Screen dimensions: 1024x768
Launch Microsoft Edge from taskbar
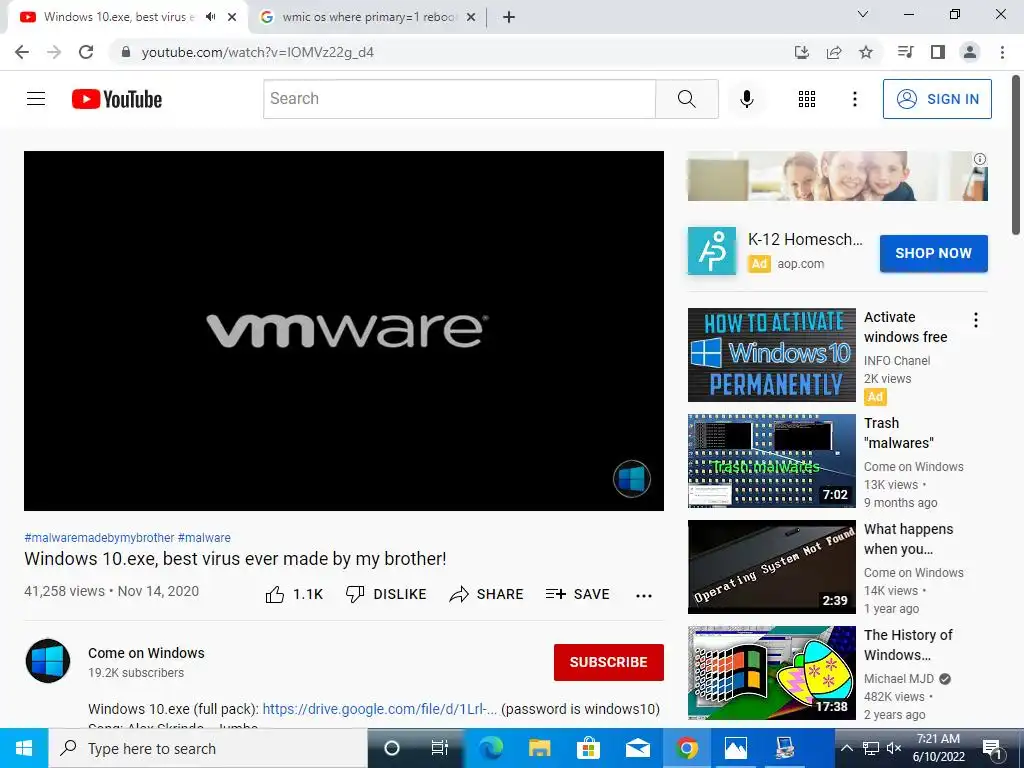pos(490,748)
